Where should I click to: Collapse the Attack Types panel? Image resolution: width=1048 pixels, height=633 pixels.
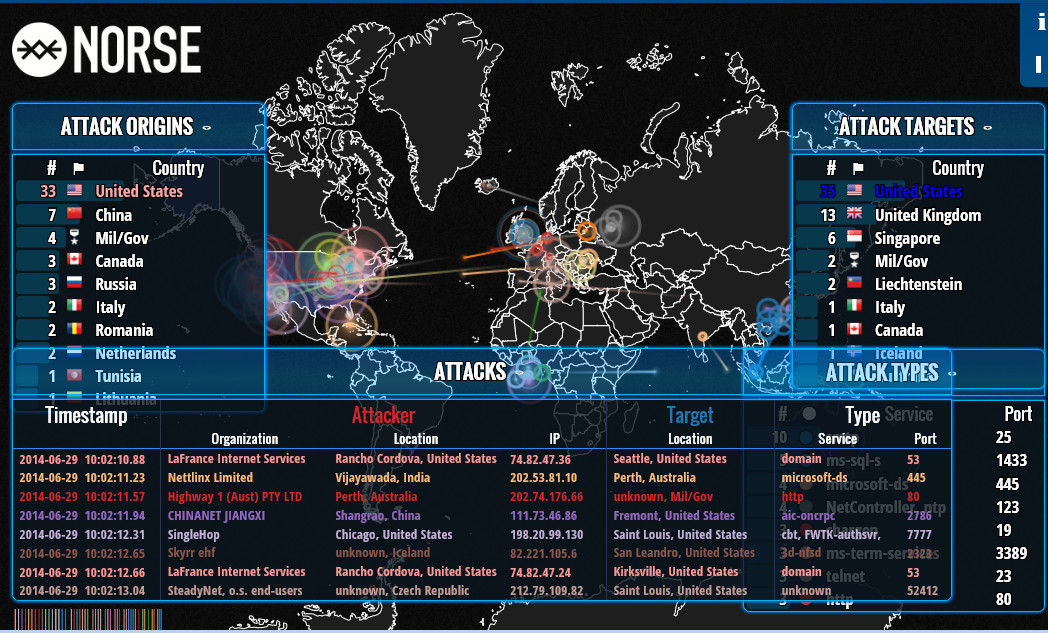pos(951,373)
